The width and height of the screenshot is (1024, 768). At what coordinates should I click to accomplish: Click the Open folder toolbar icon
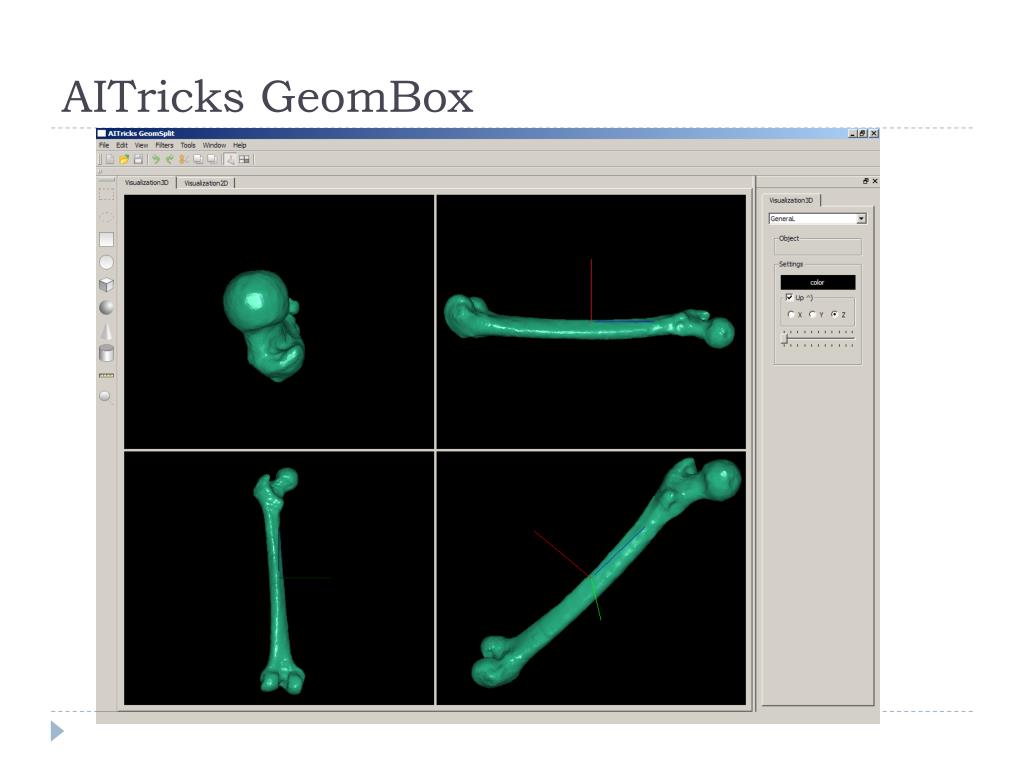124,159
